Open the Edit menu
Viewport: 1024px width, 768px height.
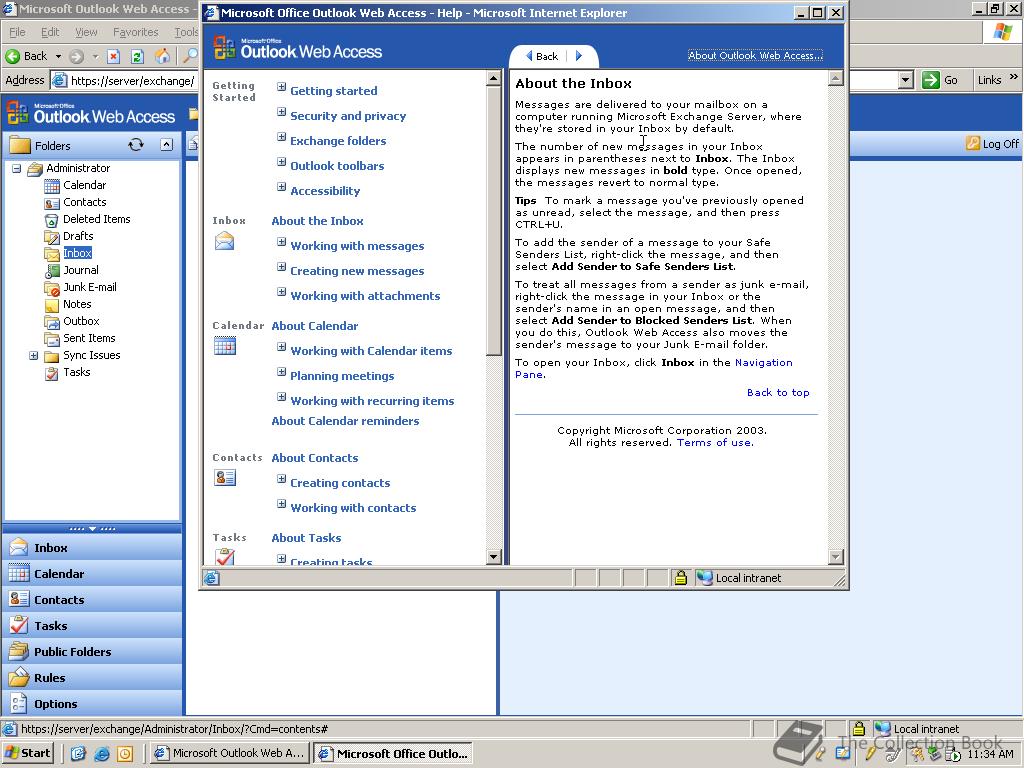[50, 32]
